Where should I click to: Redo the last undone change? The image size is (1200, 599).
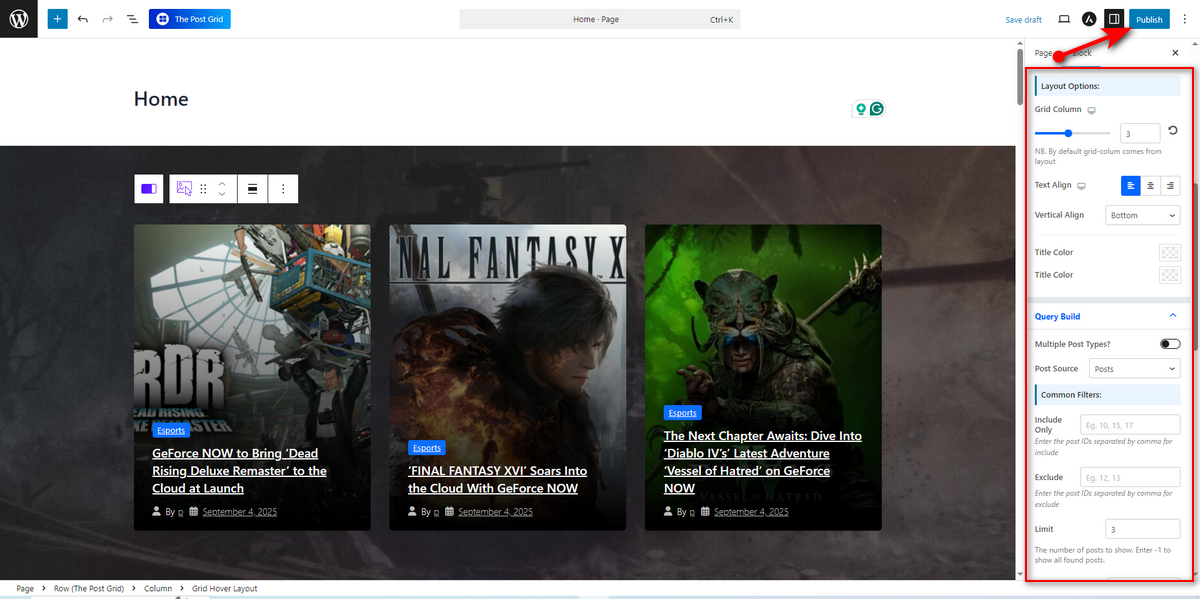tap(107, 19)
